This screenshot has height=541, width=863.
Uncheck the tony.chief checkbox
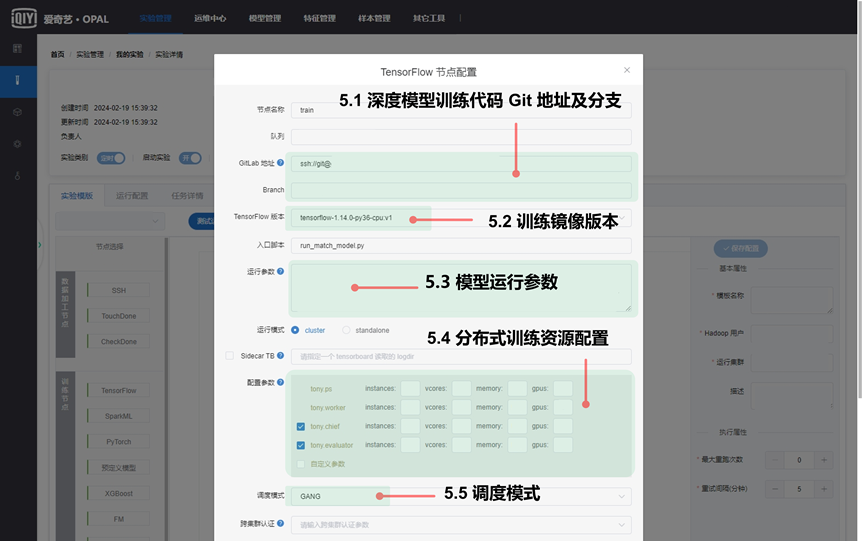click(x=301, y=426)
